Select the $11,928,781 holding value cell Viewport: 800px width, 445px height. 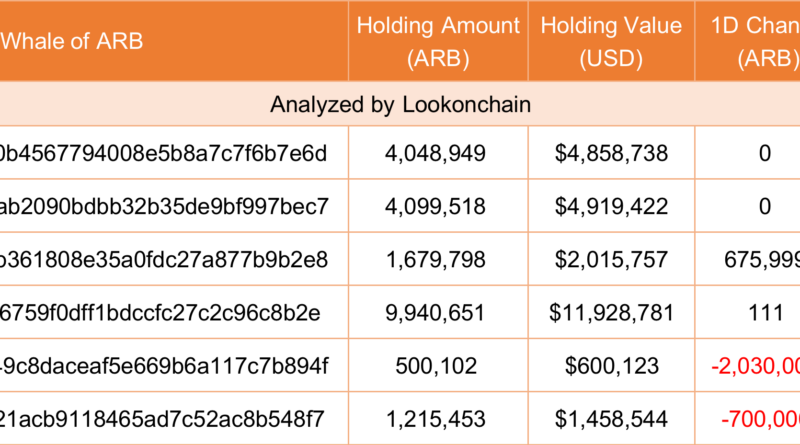pyautogui.click(x=611, y=313)
